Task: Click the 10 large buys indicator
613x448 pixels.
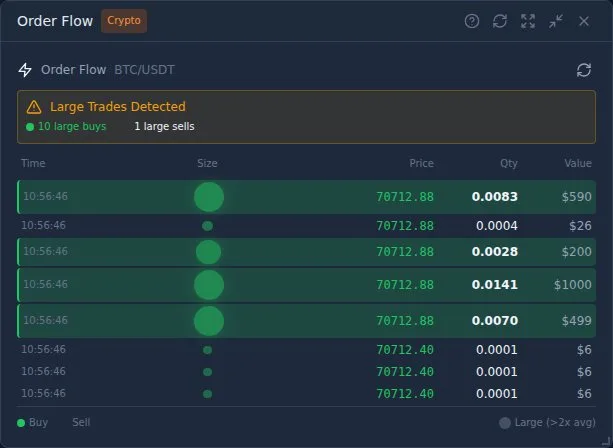Action: [x=66, y=127]
